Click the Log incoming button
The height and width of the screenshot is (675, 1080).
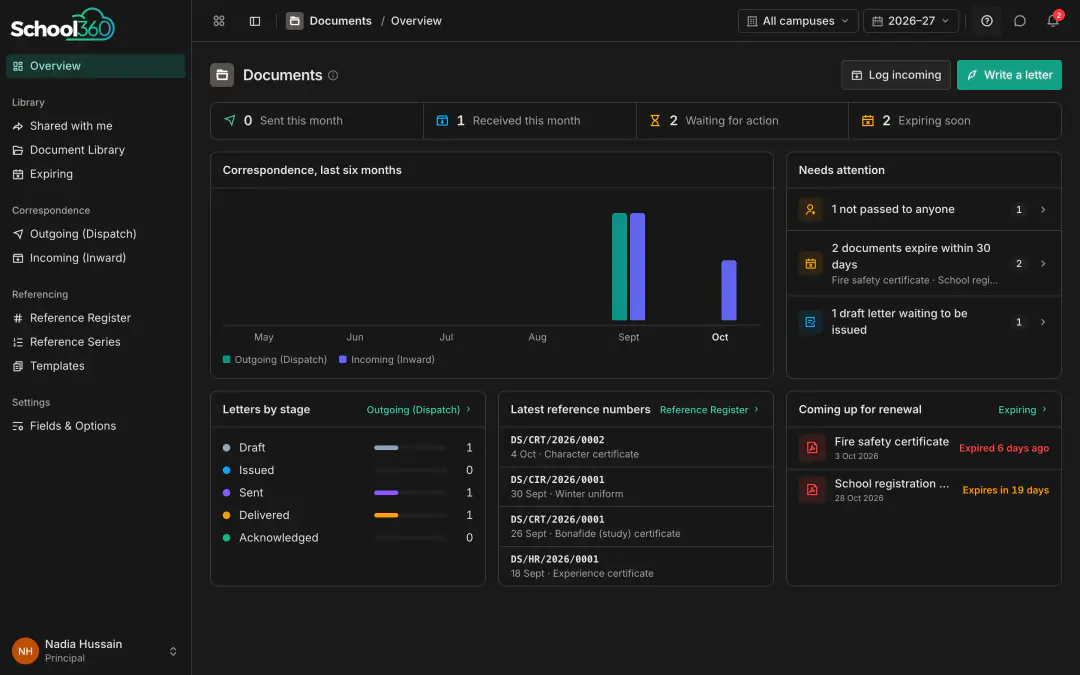[x=896, y=75]
